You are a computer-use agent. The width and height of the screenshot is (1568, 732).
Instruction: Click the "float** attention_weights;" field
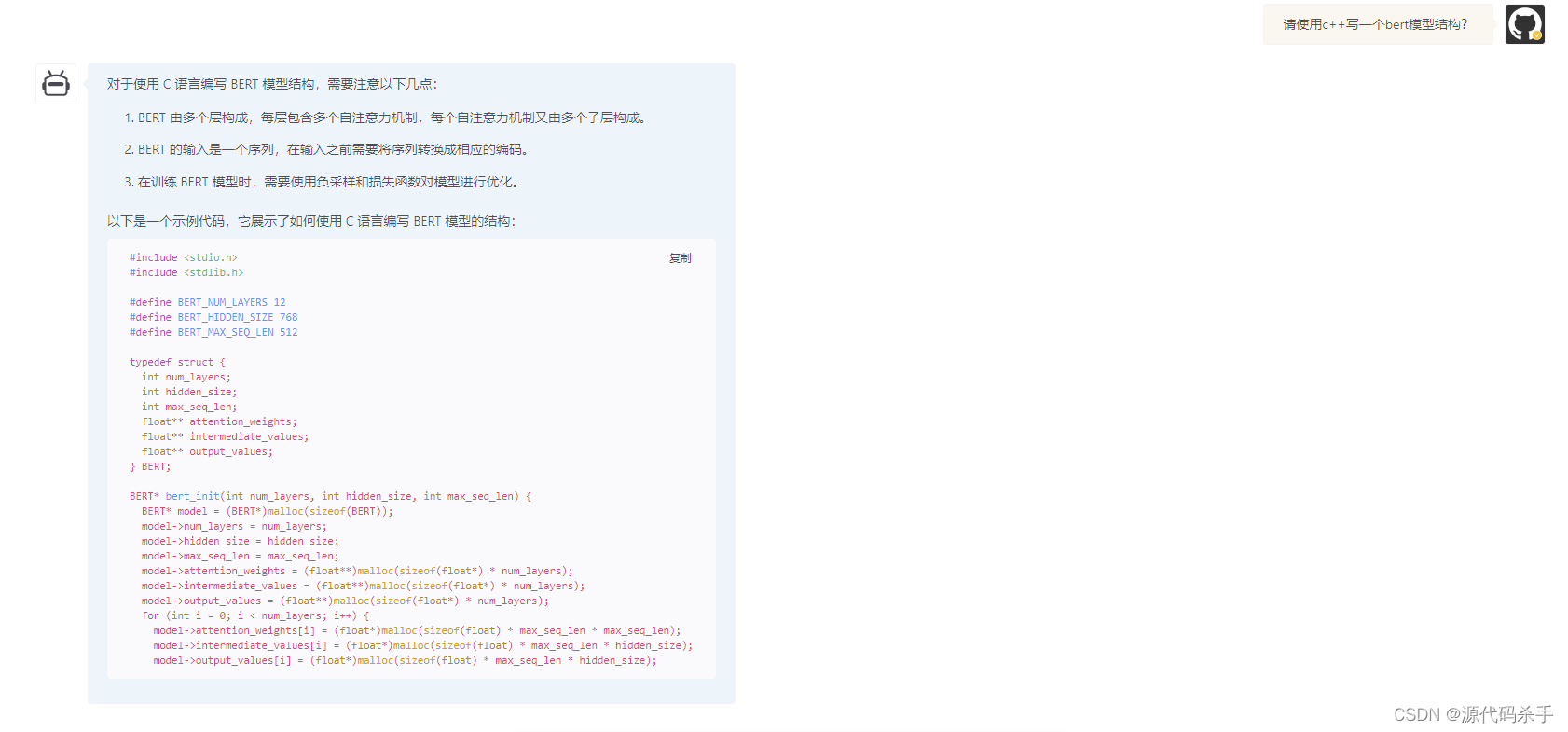point(219,421)
